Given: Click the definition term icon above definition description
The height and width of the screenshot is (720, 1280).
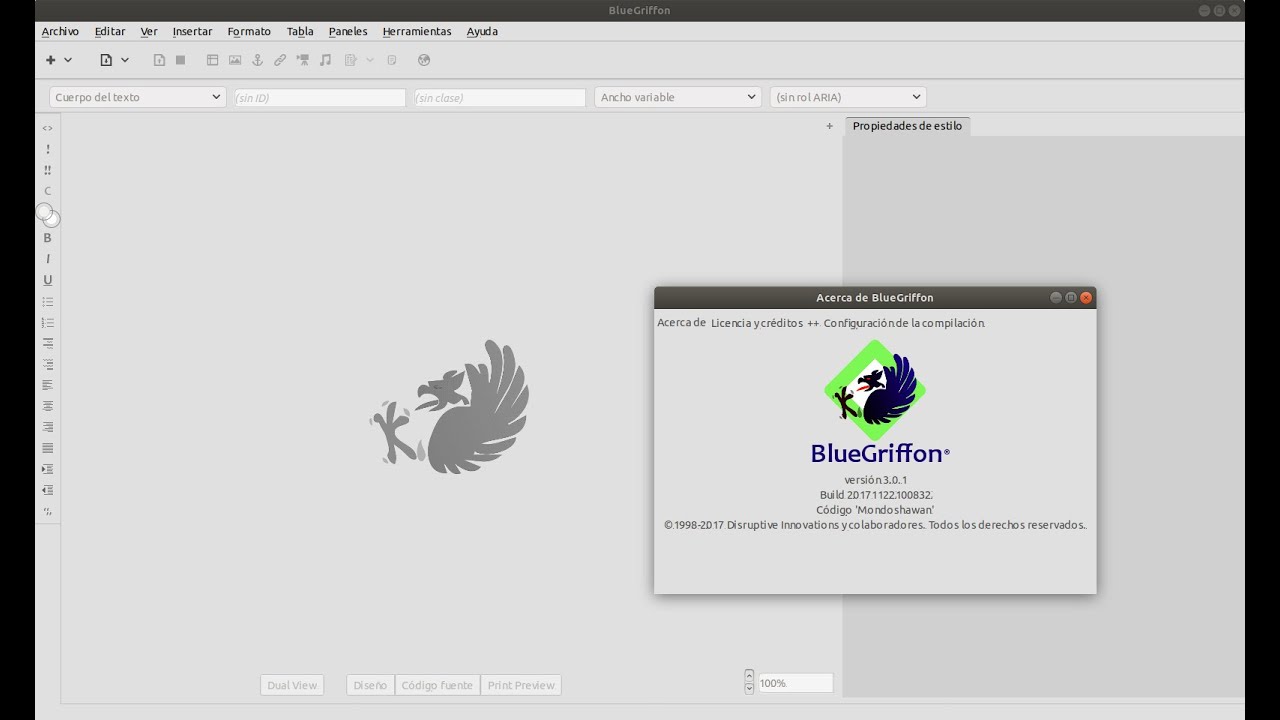Looking at the screenshot, I should (x=47, y=343).
